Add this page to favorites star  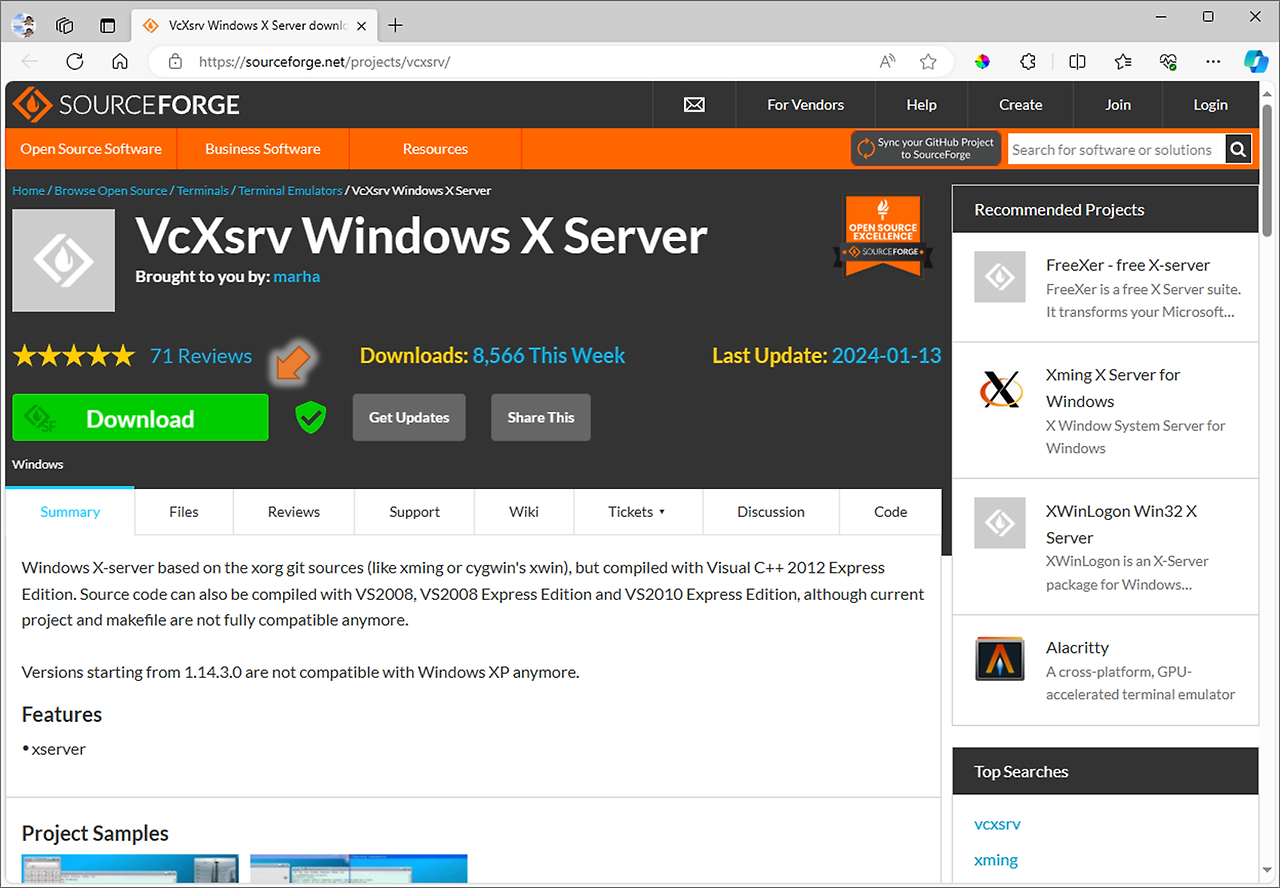pyautogui.click(x=928, y=62)
